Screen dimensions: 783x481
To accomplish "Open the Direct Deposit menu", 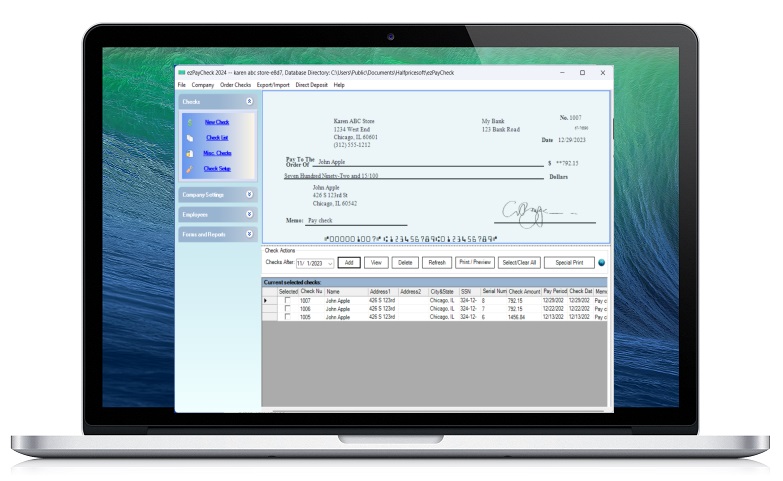I will 309,85.
